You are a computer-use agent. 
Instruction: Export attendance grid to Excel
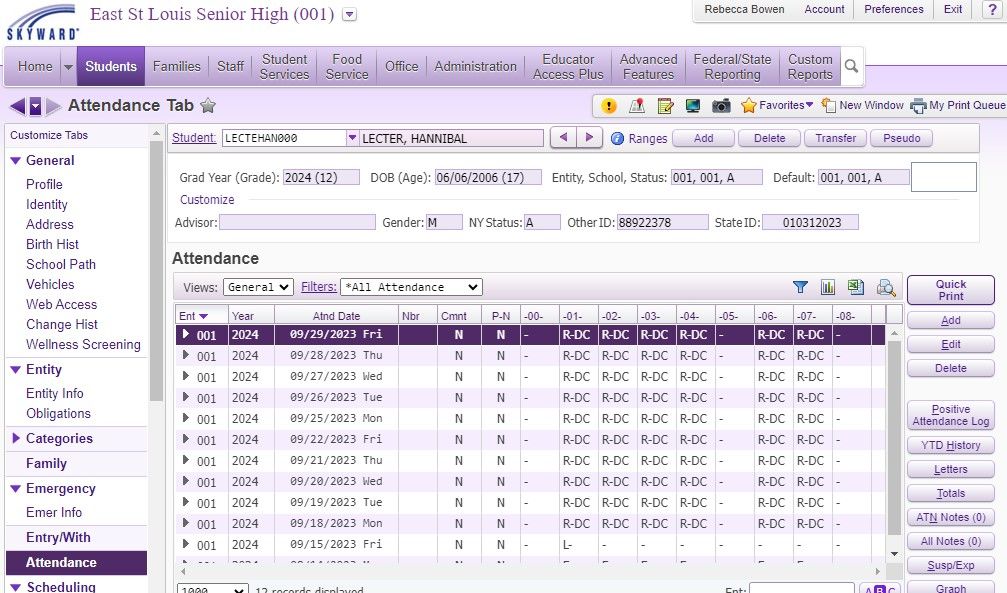(x=856, y=287)
